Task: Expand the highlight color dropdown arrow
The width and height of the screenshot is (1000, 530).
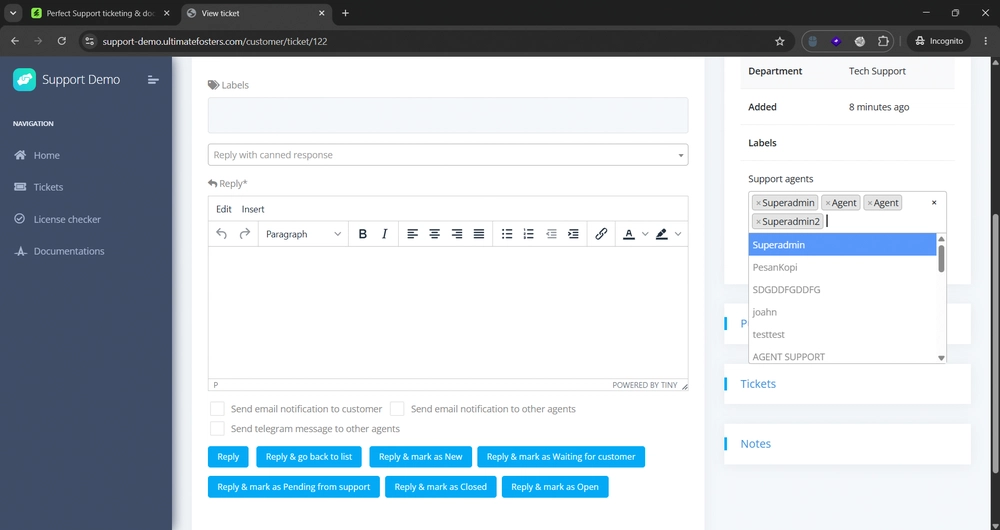Action: tap(678, 234)
